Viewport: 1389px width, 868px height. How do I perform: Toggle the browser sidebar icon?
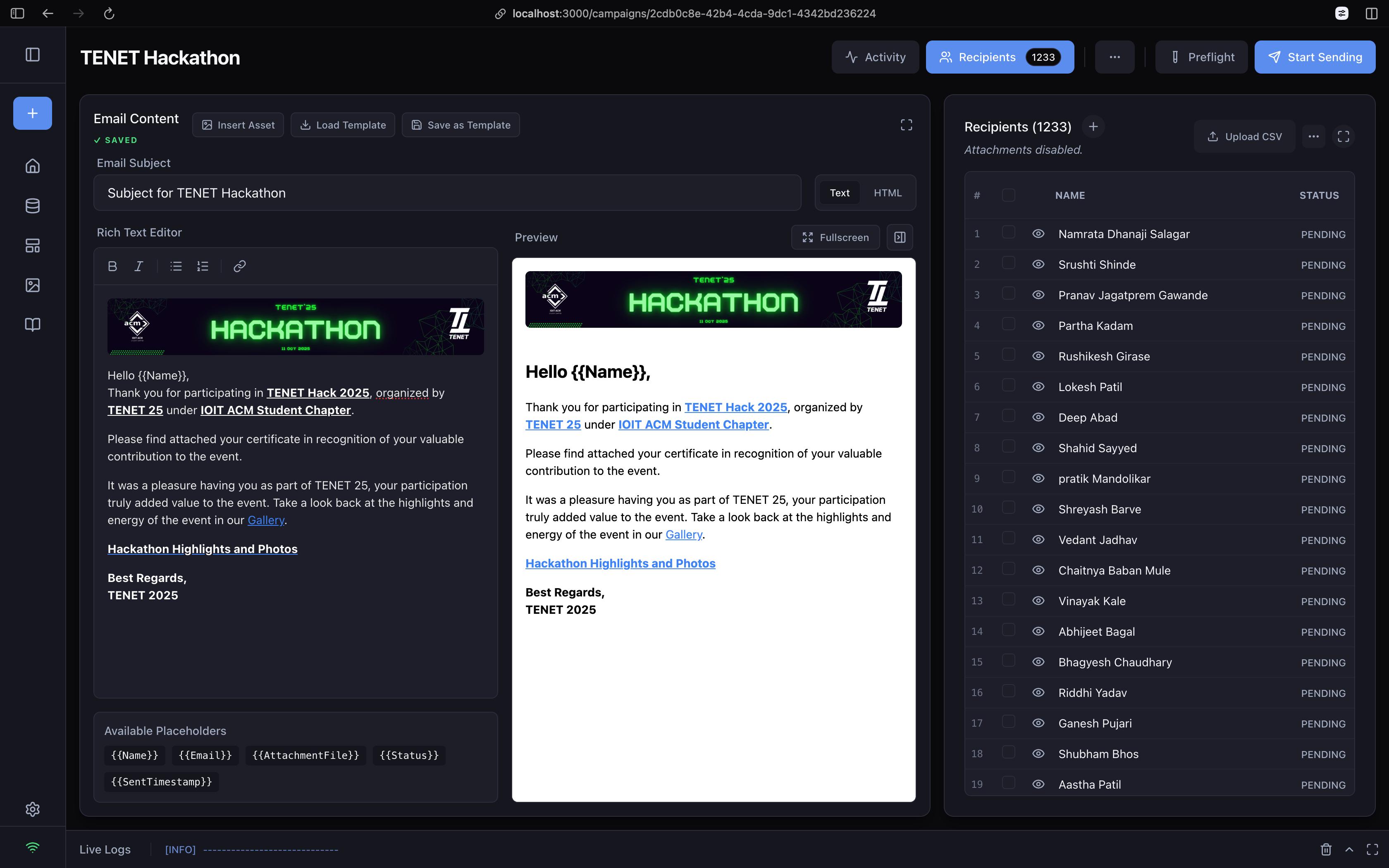point(17,13)
